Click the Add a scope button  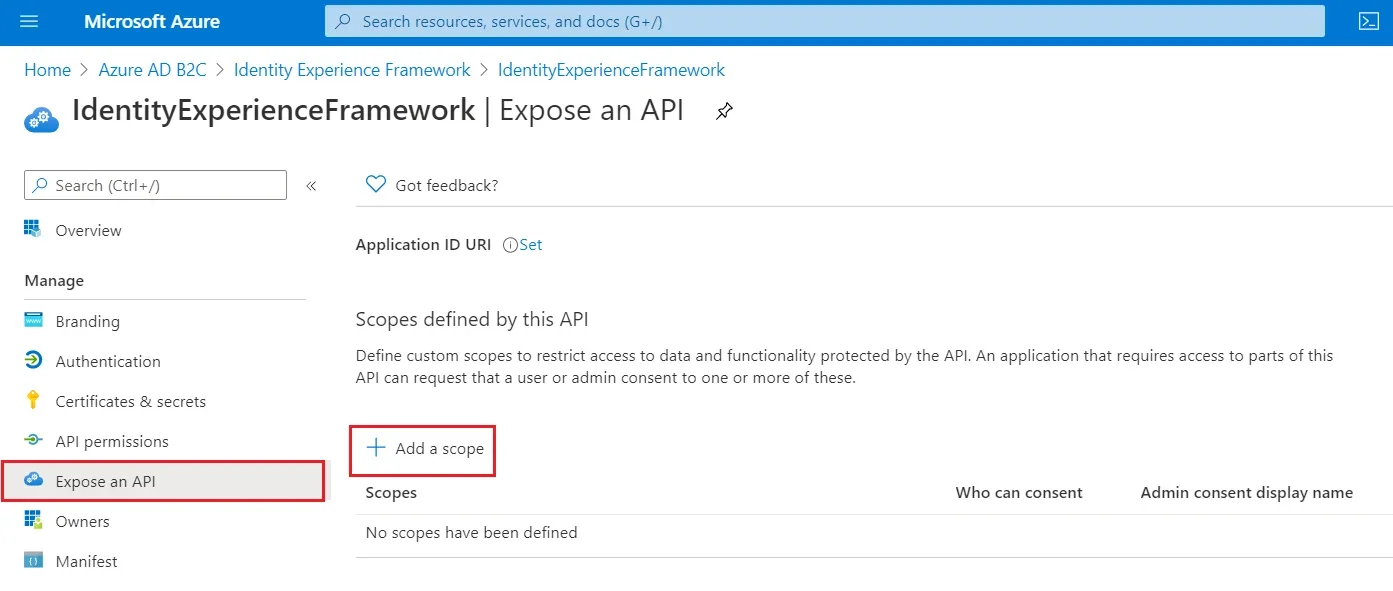click(422, 450)
